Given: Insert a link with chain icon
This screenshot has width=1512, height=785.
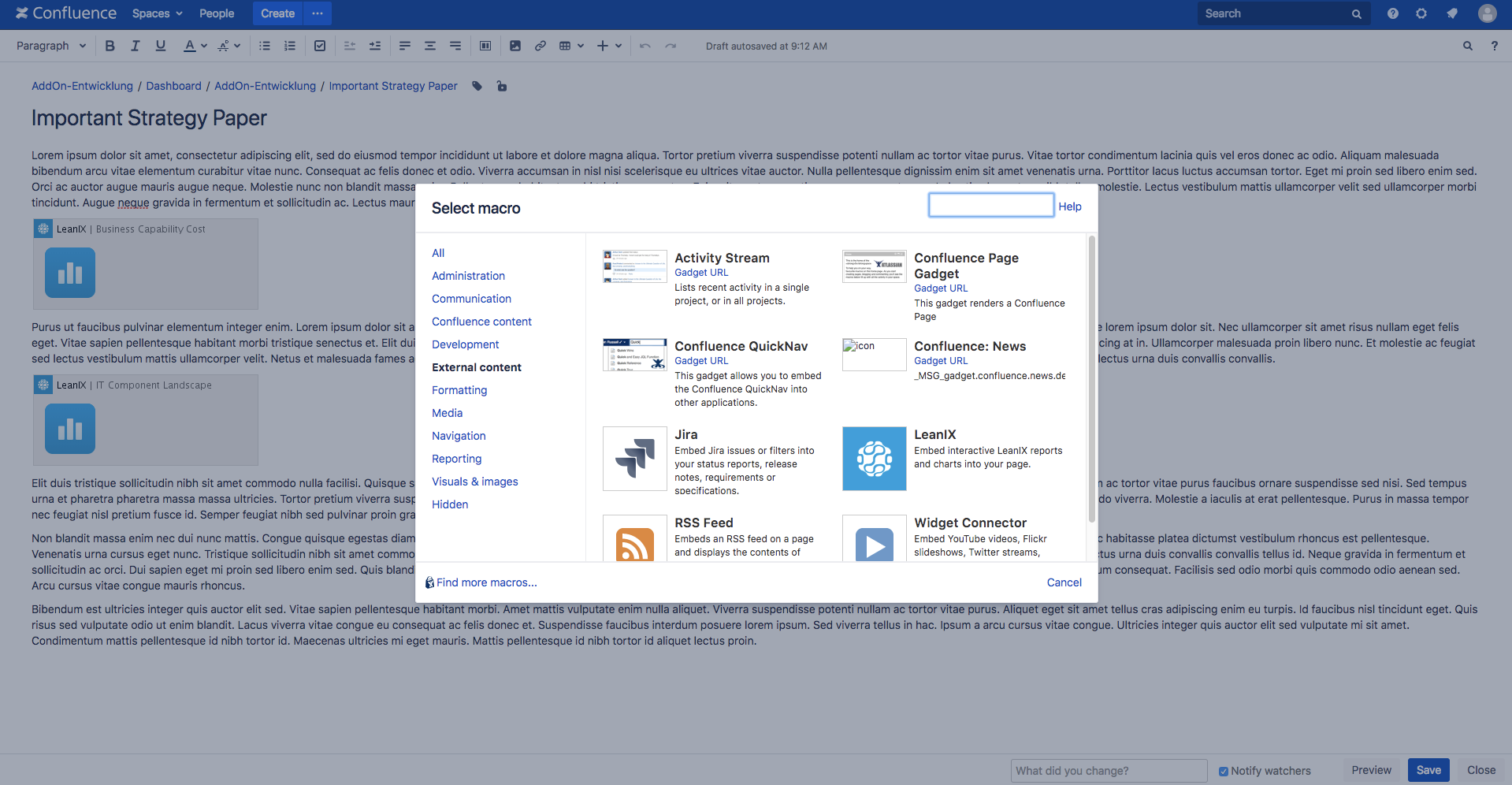Looking at the screenshot, I should tap(541, 46).
